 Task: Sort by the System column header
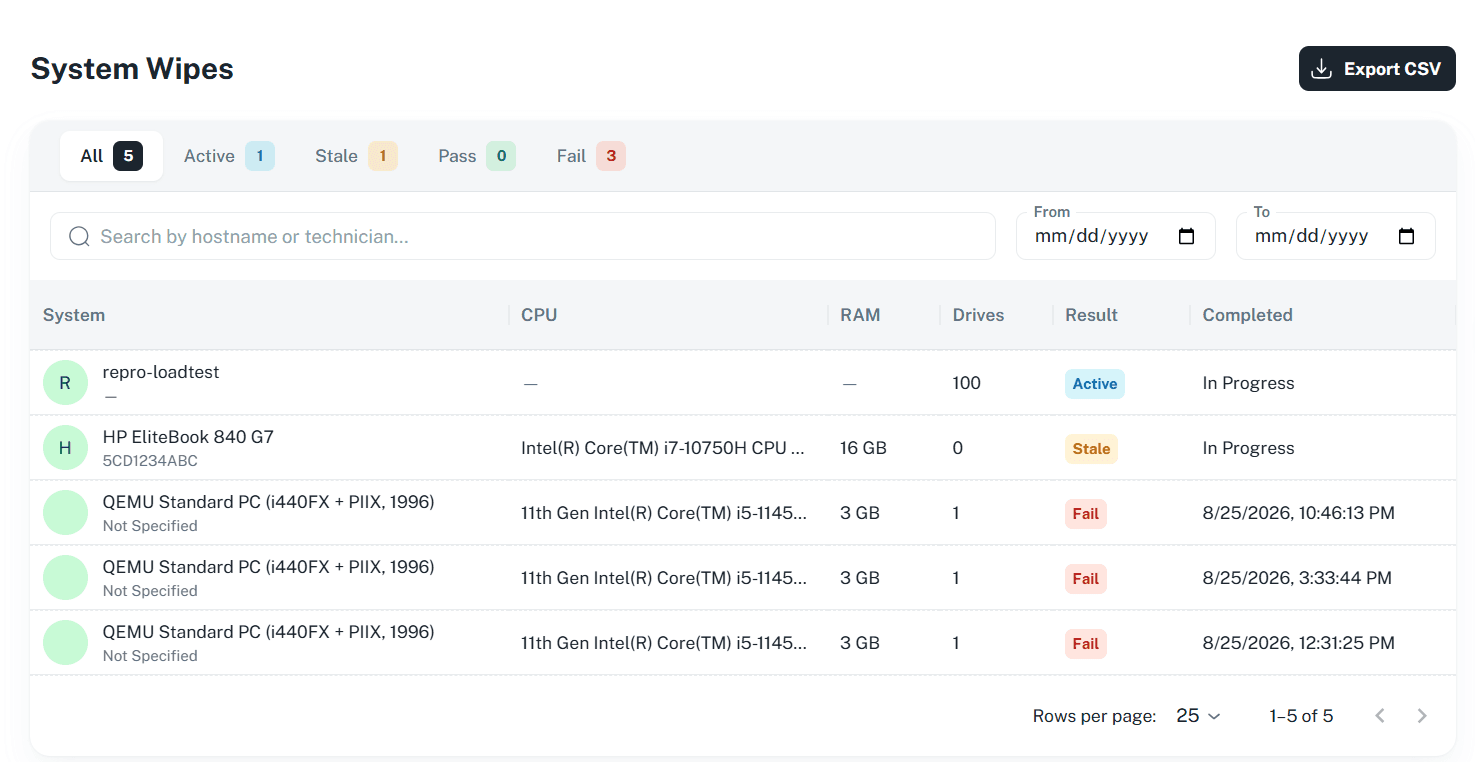74,315
